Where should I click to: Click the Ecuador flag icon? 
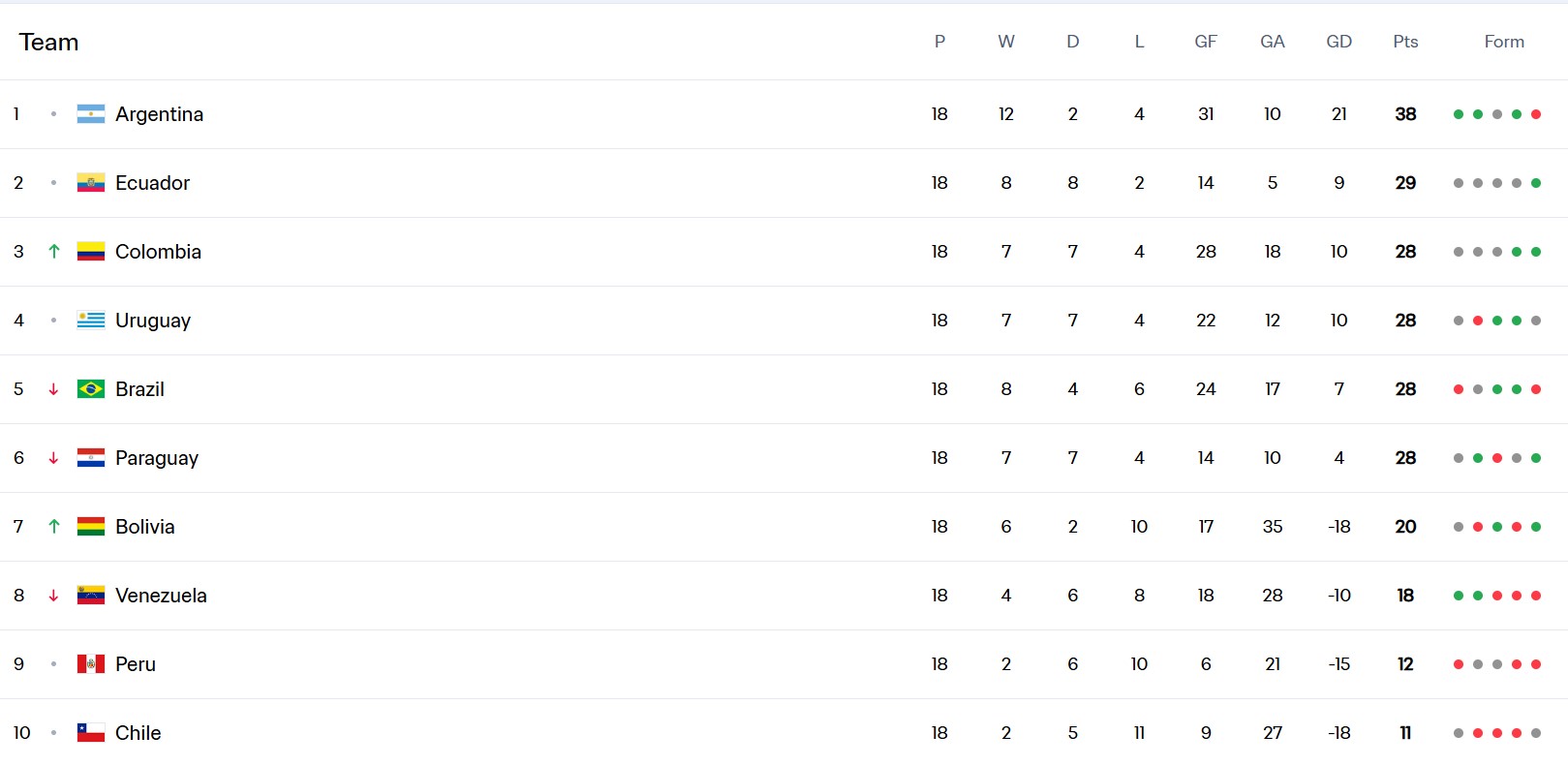click(x=91, y=183)
